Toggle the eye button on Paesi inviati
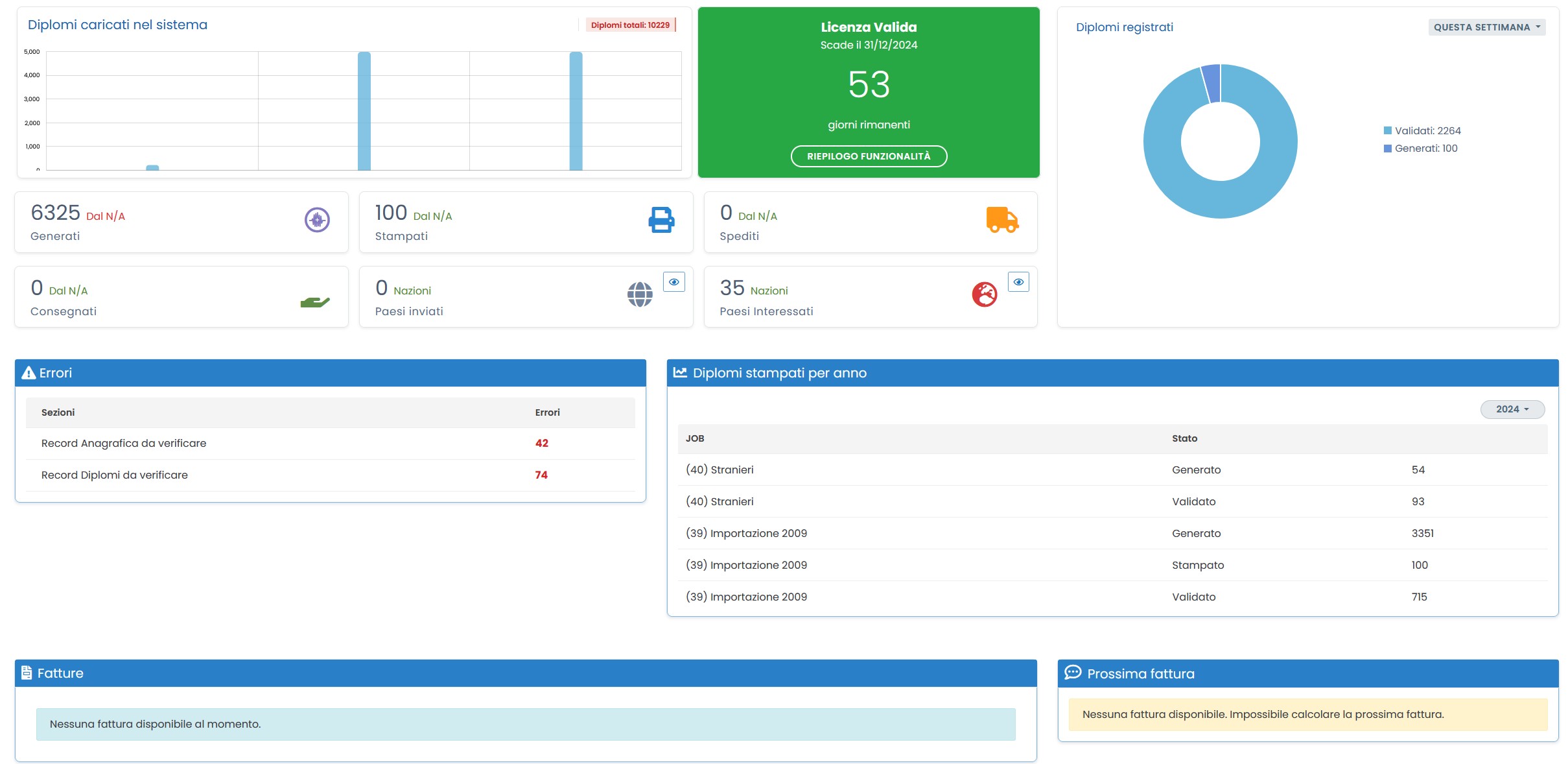Screen dimensions: 1568x764 pyautogui.click(x=674, y=282)
